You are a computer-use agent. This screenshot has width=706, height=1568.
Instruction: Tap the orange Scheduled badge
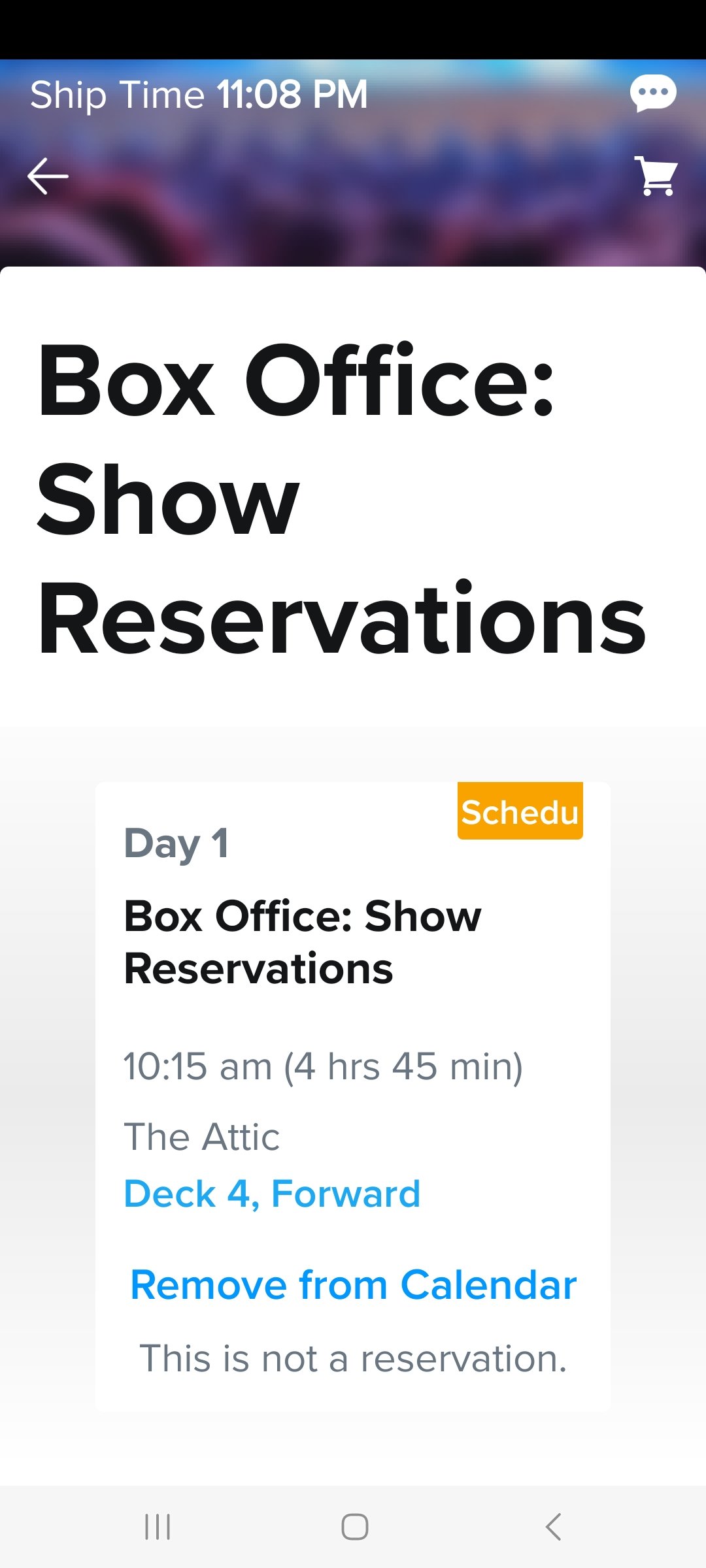point(520,811)
